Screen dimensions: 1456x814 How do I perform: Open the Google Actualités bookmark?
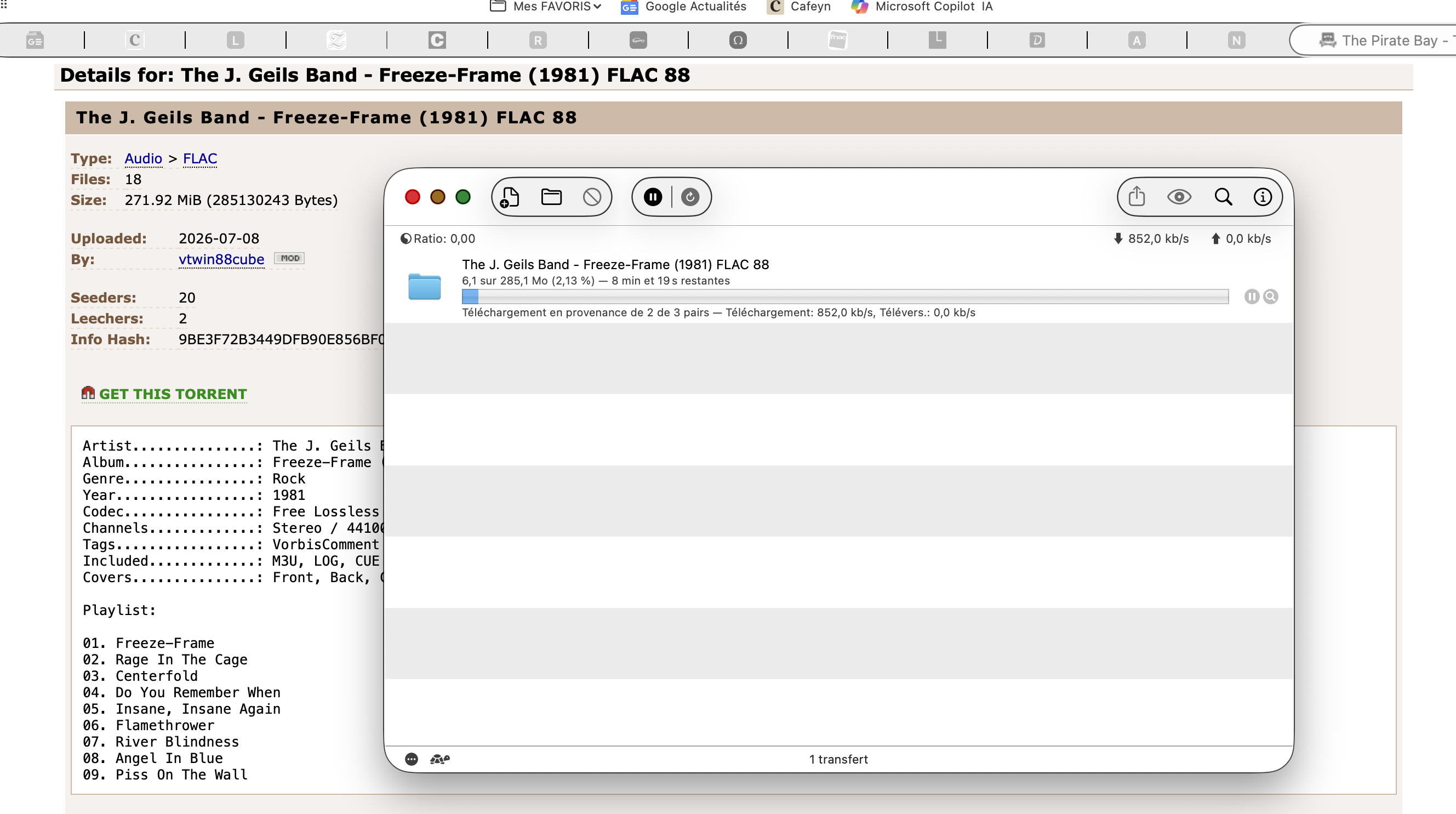tap(683, 7)
